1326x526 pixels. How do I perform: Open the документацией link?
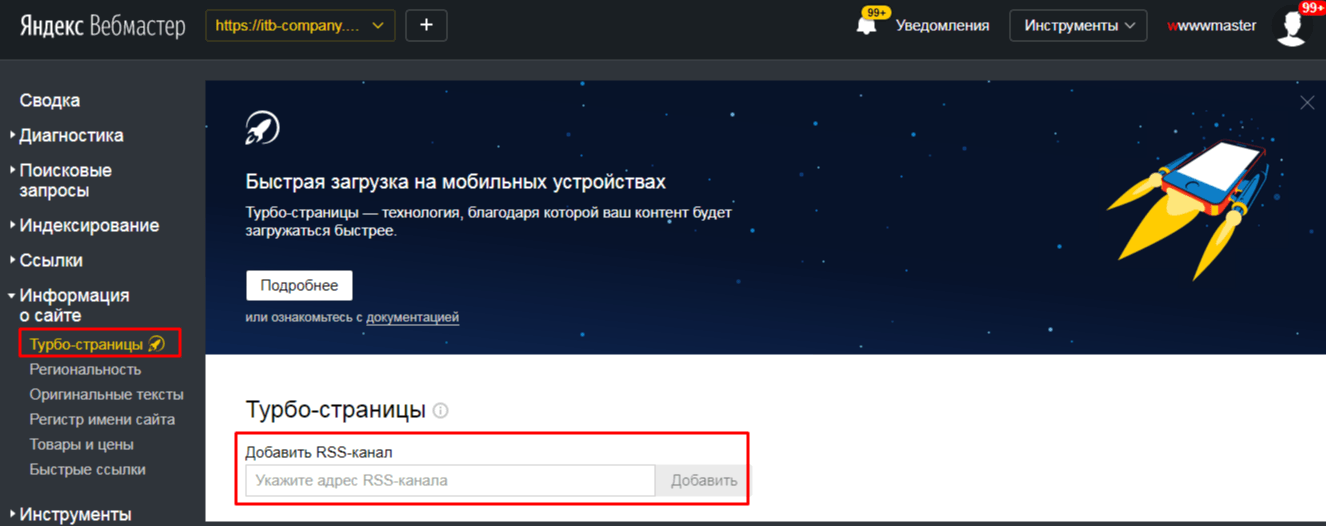tap(412, 317)
